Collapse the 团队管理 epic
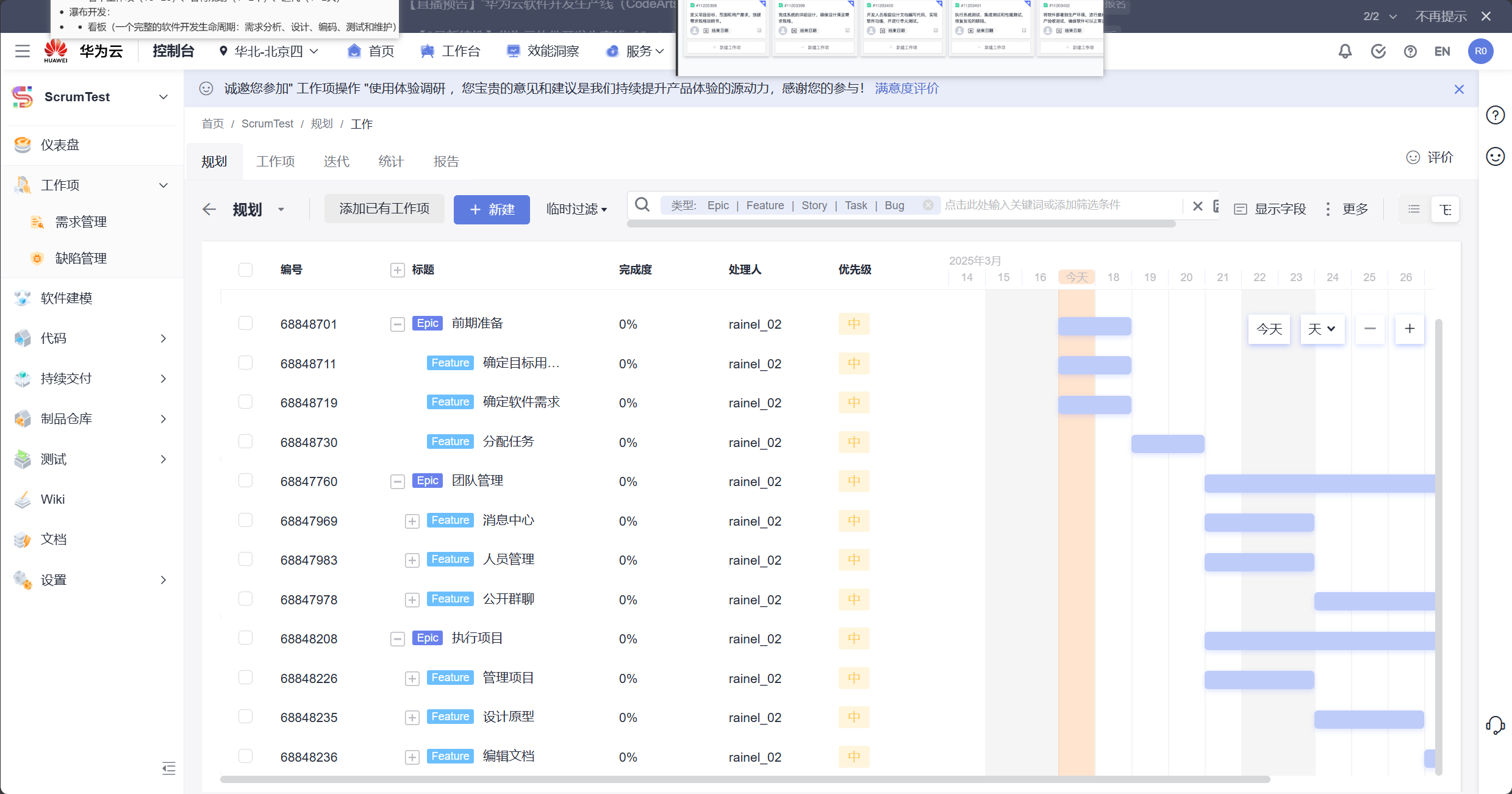This screenshot has width=1512, height=794. [398, 482]
